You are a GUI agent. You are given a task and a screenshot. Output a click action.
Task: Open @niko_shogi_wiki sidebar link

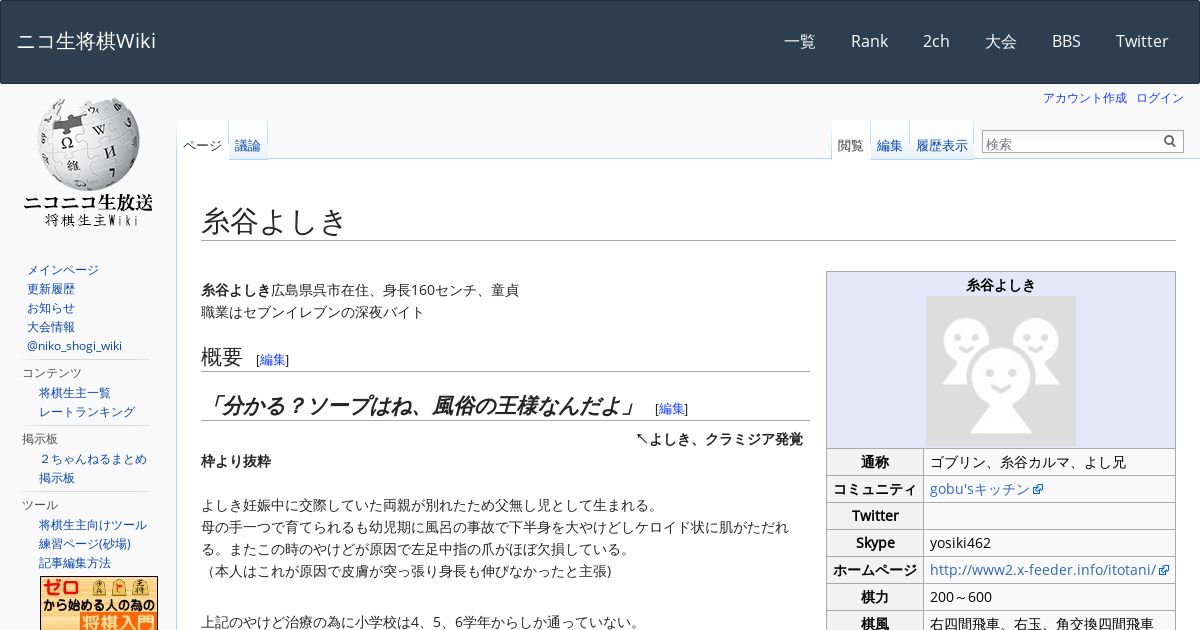(74, 346)
